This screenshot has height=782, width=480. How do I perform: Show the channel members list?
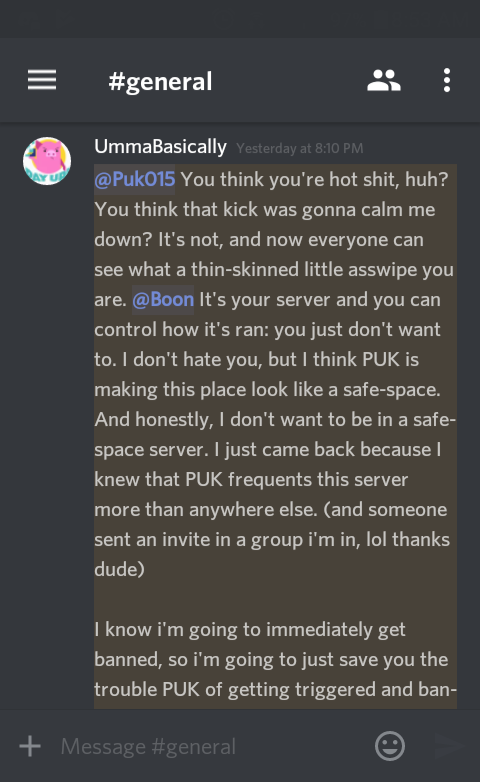pos(384,80)
